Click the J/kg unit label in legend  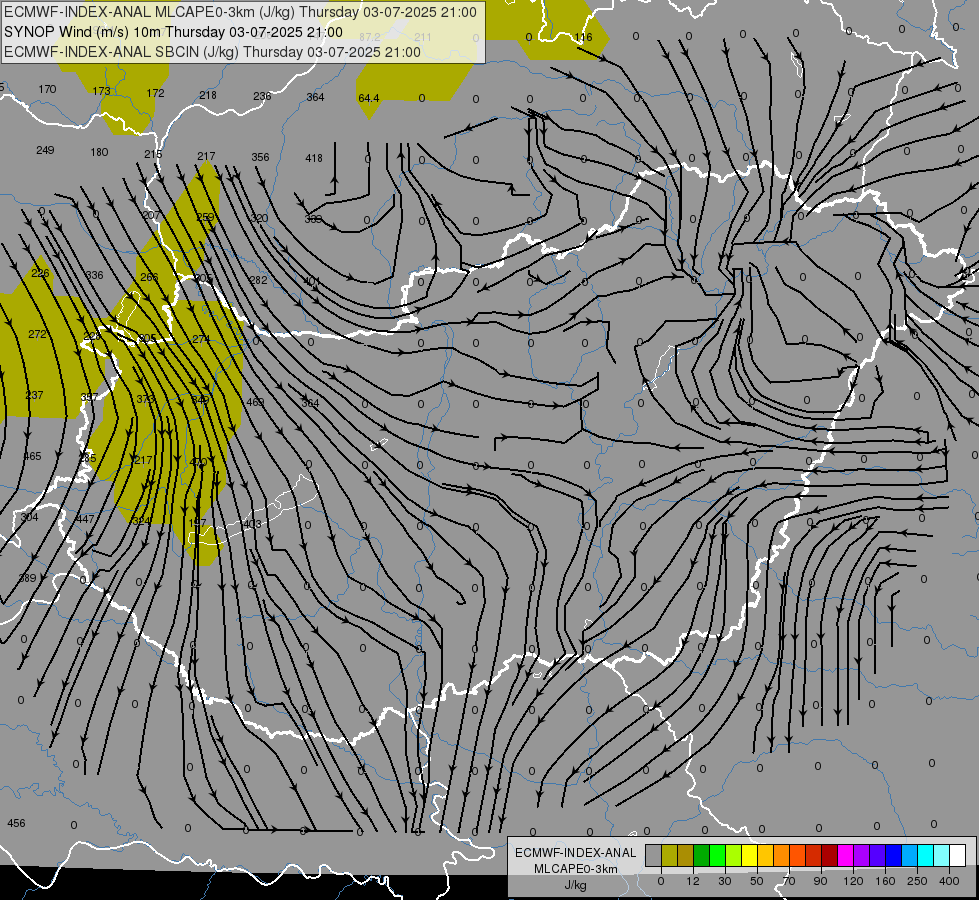point(576,884)
